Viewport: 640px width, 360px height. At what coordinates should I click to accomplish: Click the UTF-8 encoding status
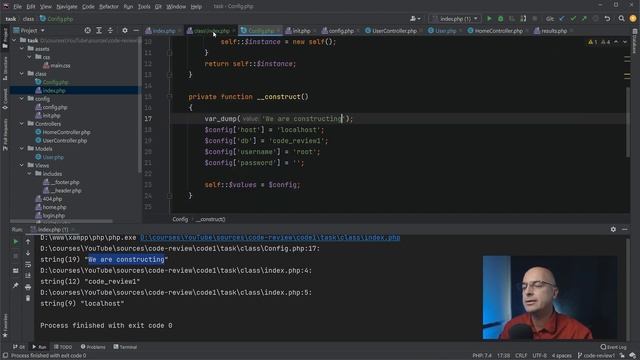(539, 356)
